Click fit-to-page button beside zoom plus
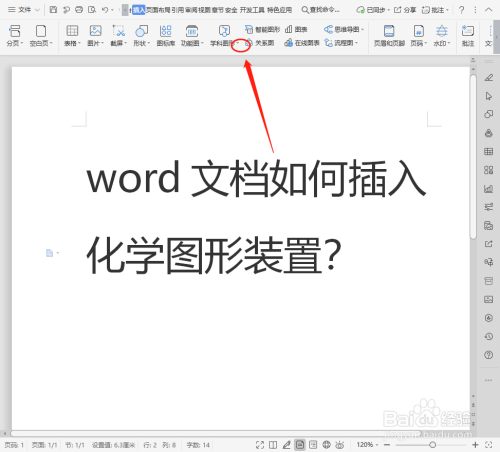The width and height of the screenshot is (500, 452). pyautogui.click(x=489, y=445)
